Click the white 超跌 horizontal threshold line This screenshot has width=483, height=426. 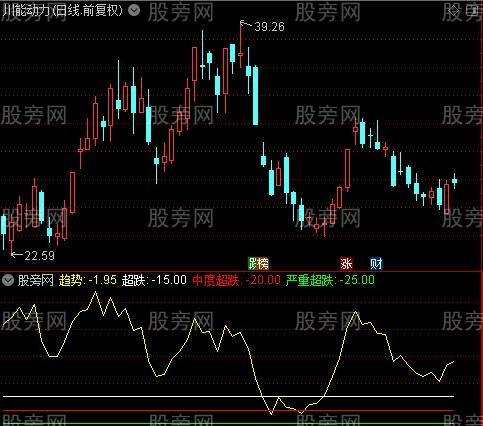coord(229,396)
